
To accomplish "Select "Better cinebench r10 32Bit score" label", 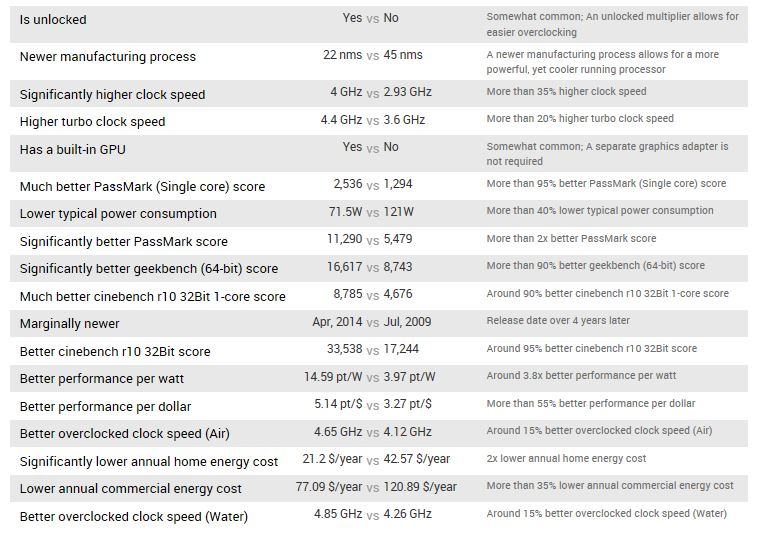I will (115, 352).
